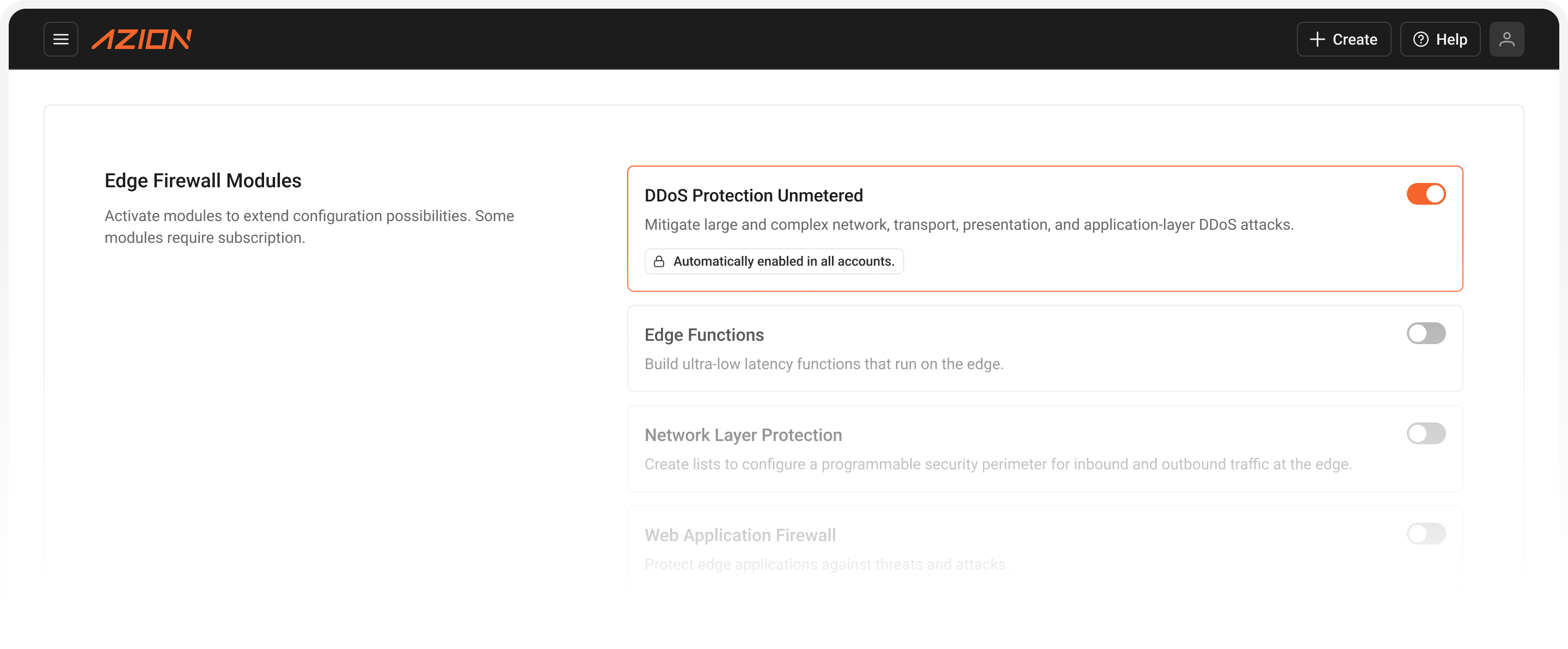Click the Azion logo

141,40
